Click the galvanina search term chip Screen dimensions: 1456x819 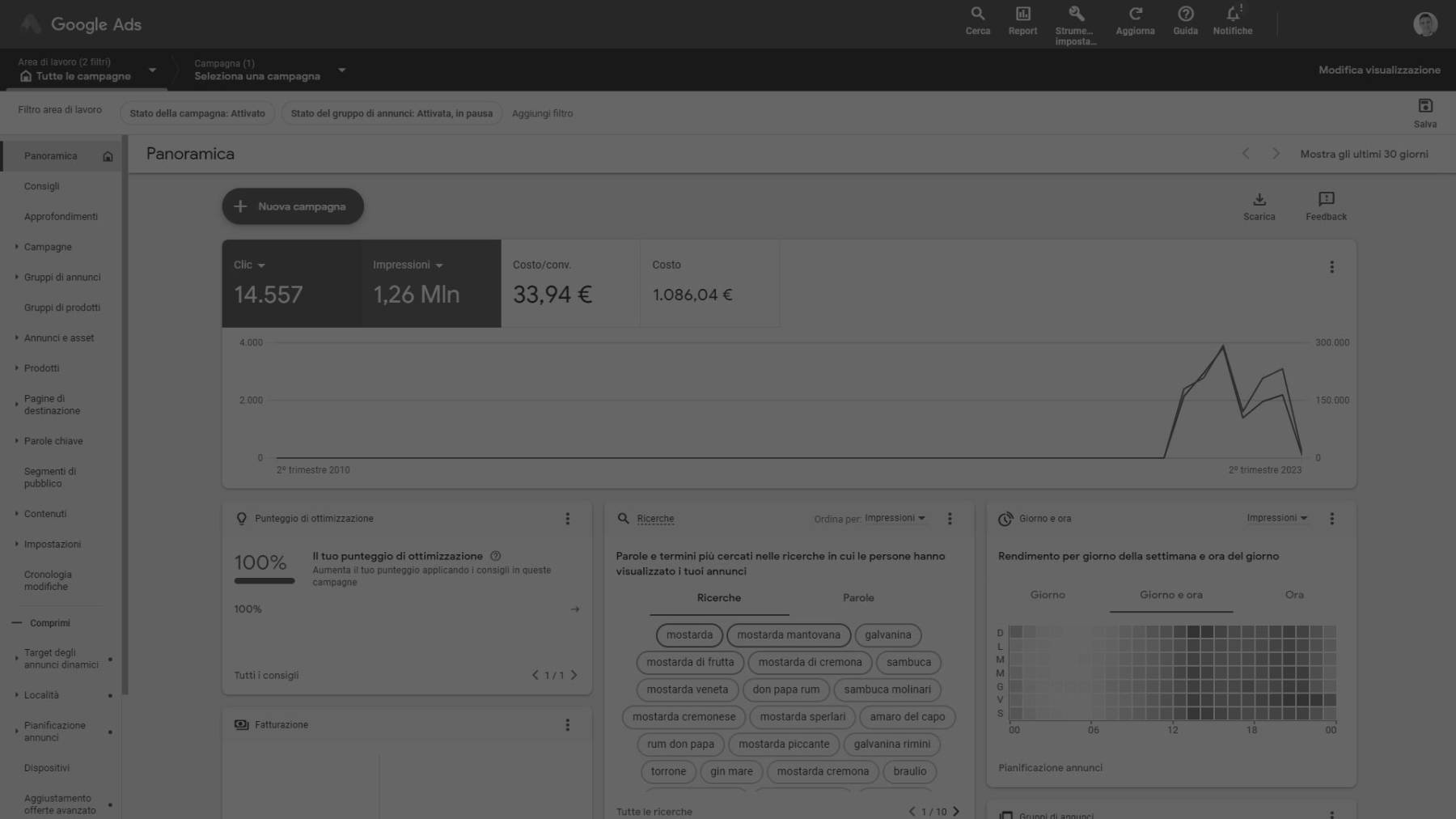point(887,635)
